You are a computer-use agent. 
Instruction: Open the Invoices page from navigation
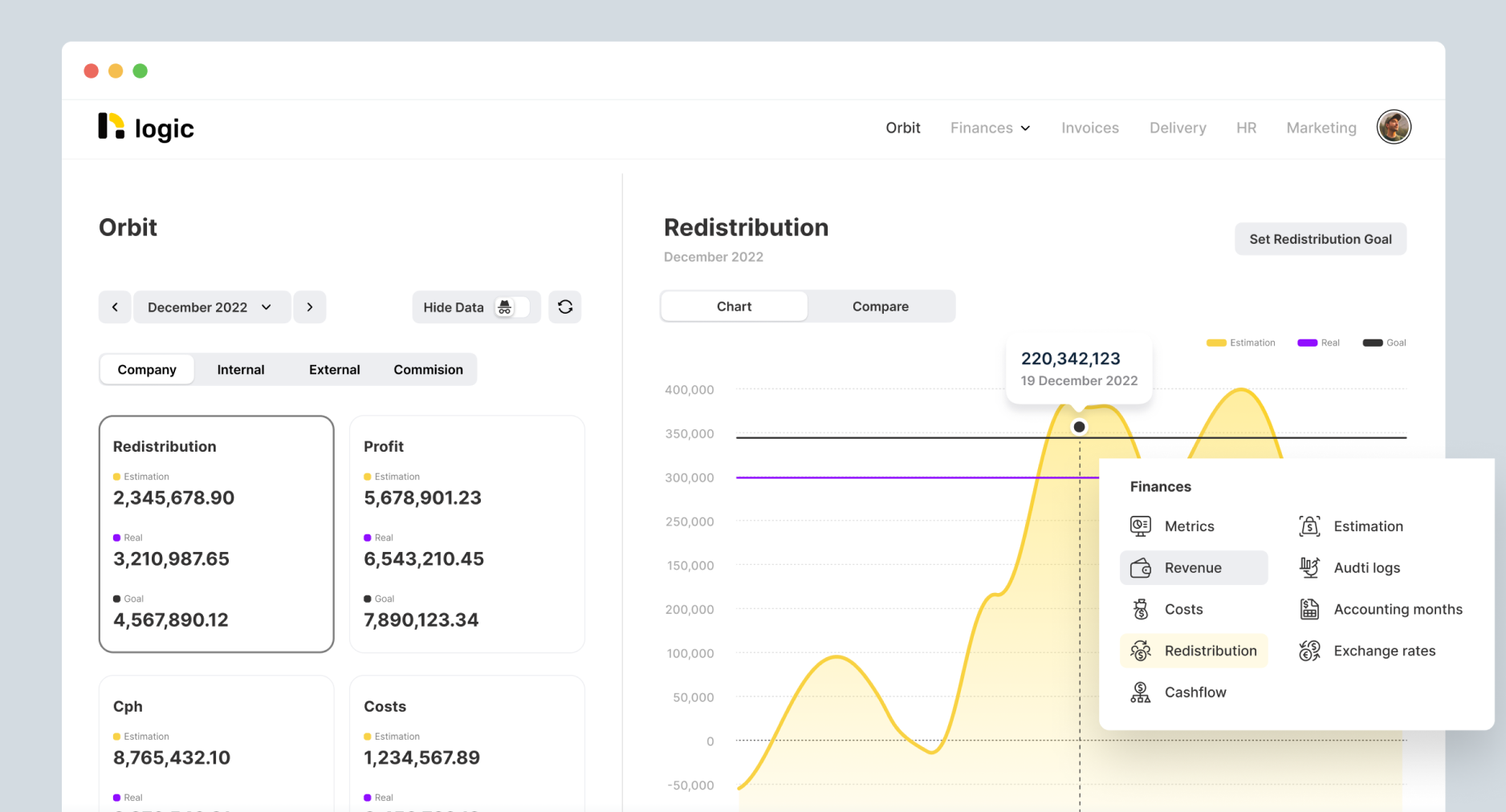click(1090, 128)
